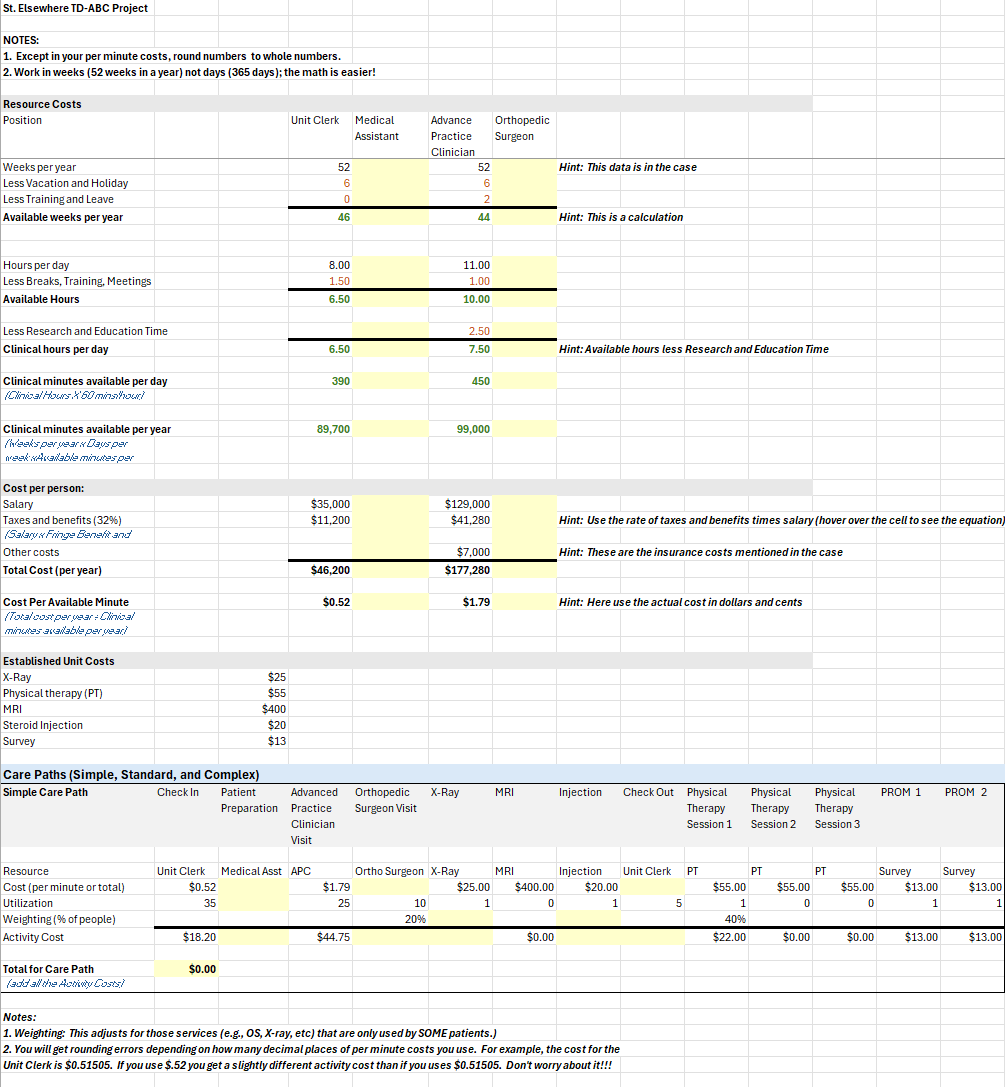Select empty yellow Orthopedic Surgeon salary cell
Viewport: 1005px width, 1087px height.
pos(525,504)
